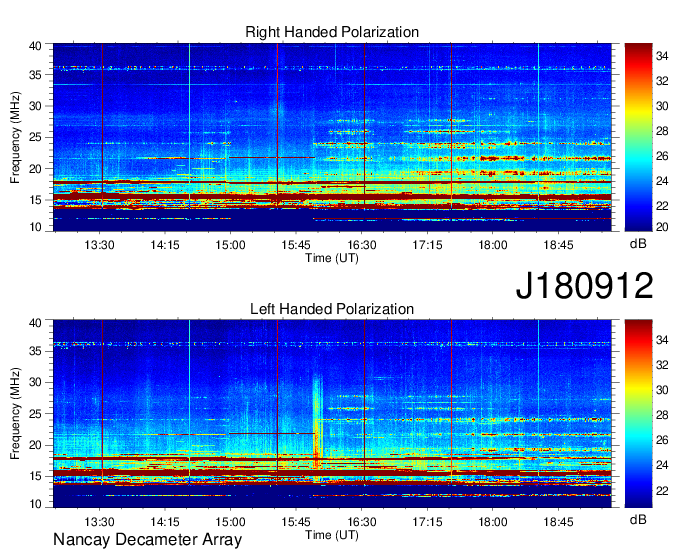Click 'Time (UT)' under the Right Handed plot
Screen dimensions: 680x552
(332, 258)
